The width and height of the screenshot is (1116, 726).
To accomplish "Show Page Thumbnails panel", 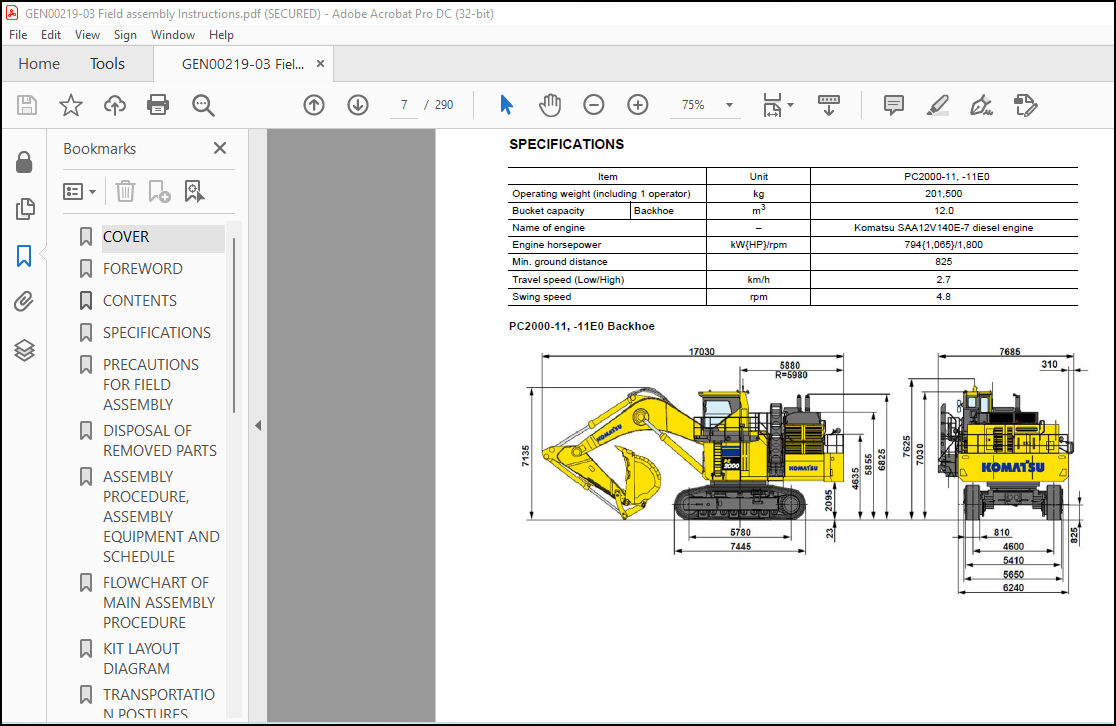I will pos(24,209).
